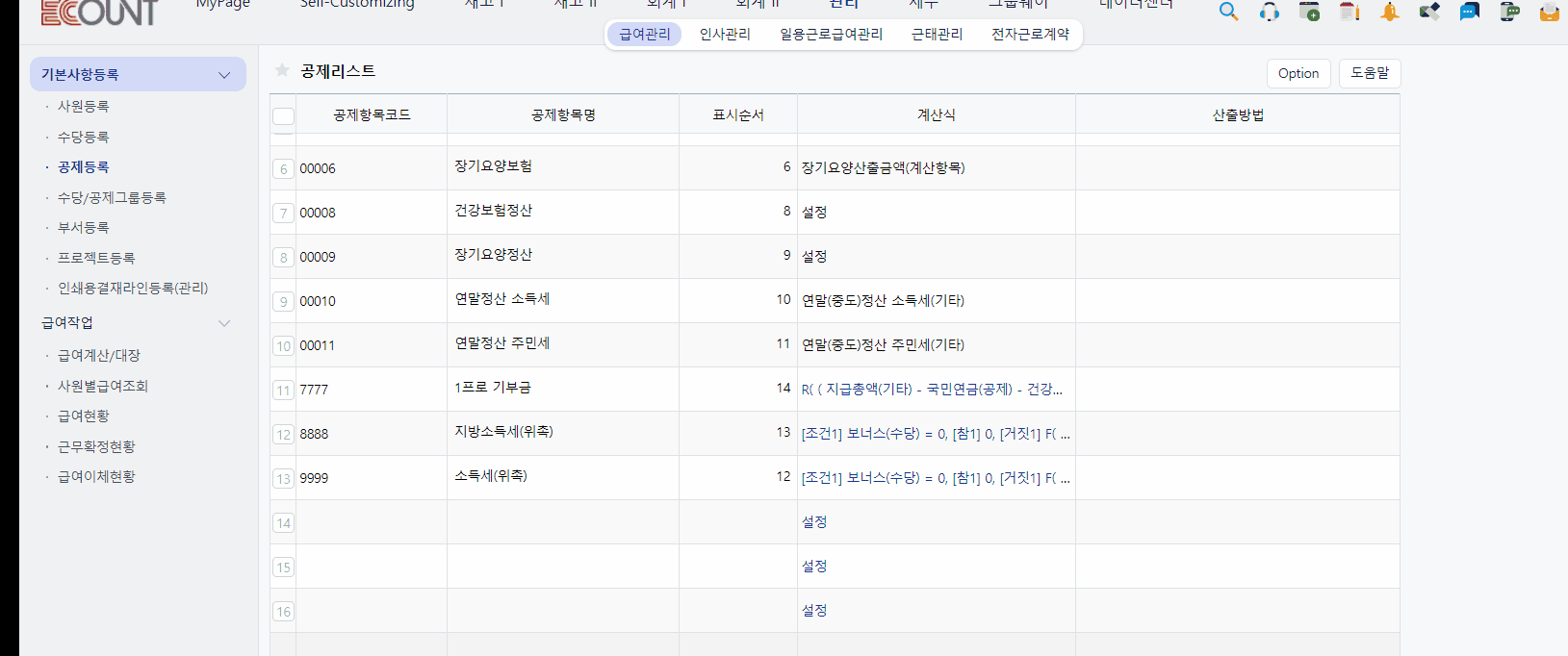
Task: Select row 12 checkbox for 지방소득세(위족)
Action: coord(283,435)
